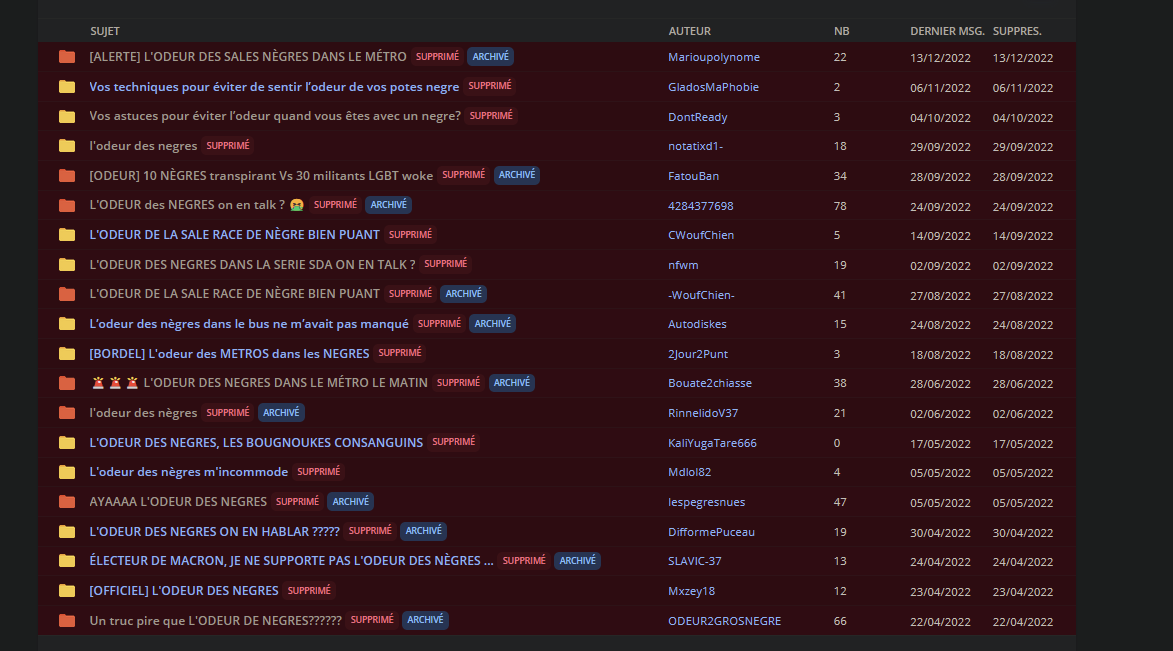Click the red folder icon in Marioupolynome's row
The height and width of the screenshot is (651, 1173).
pyautogui.click(x=67, y=57)
